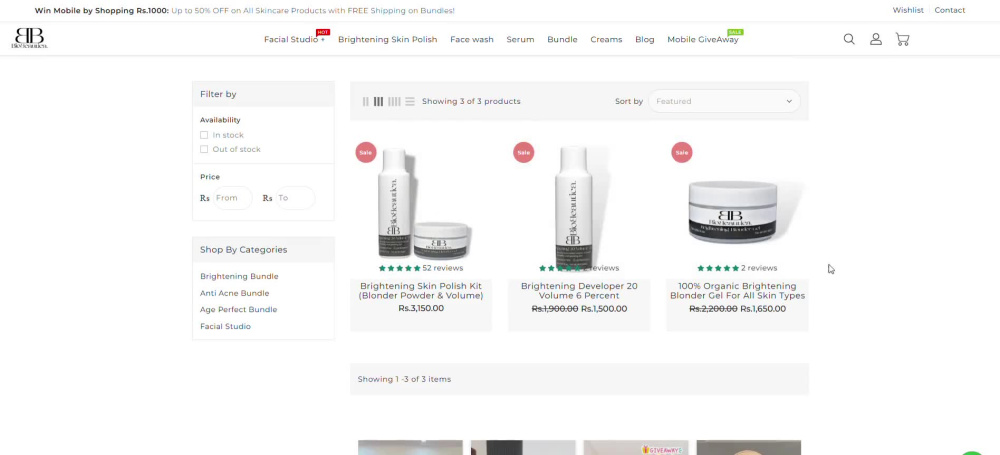Click Sale badge on Skin Polish Kit
This screenshot has height=455, width=1000.
click(x=365, y=153)
